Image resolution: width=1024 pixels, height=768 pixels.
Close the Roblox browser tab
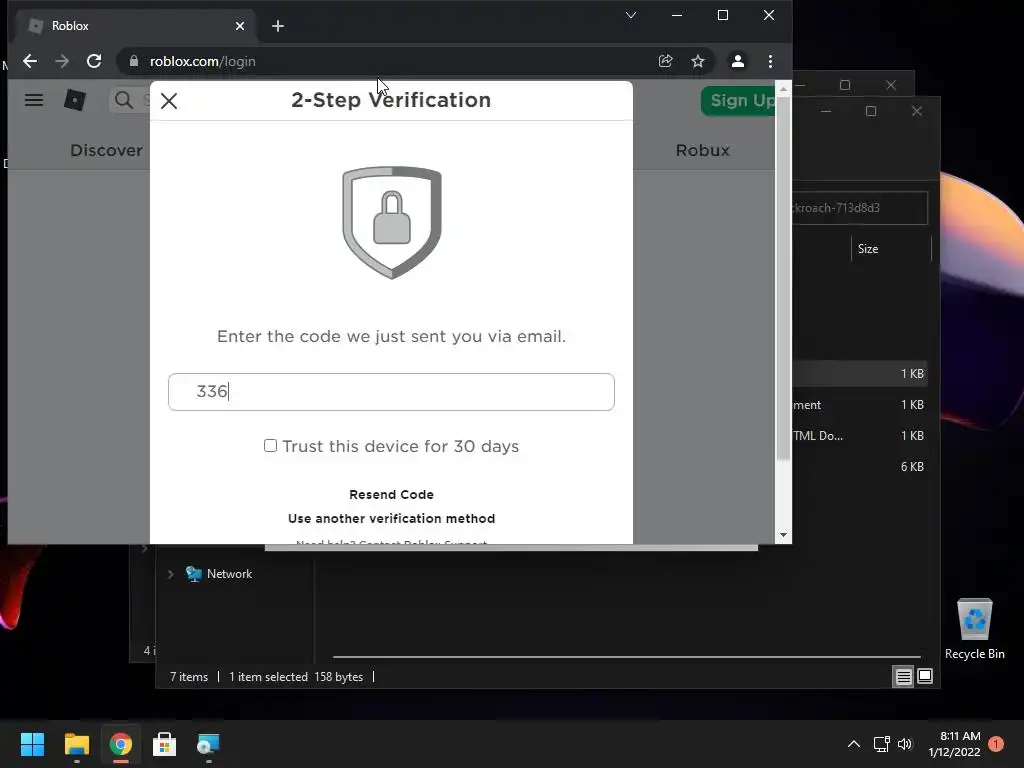click(x=240, y=26)
